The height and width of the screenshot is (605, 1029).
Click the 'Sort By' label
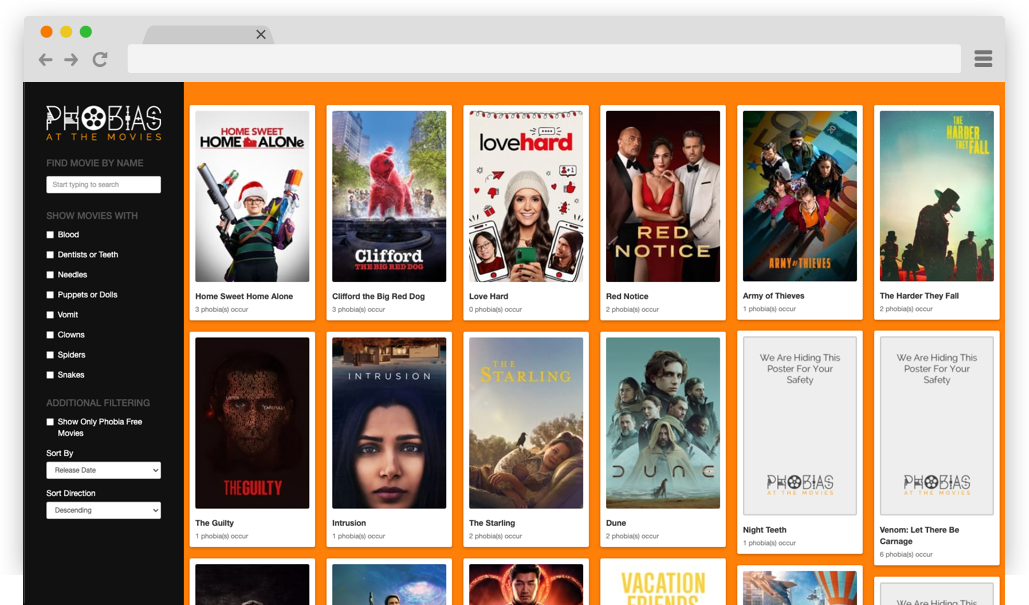pyautogui.click(x=60, y=453)
